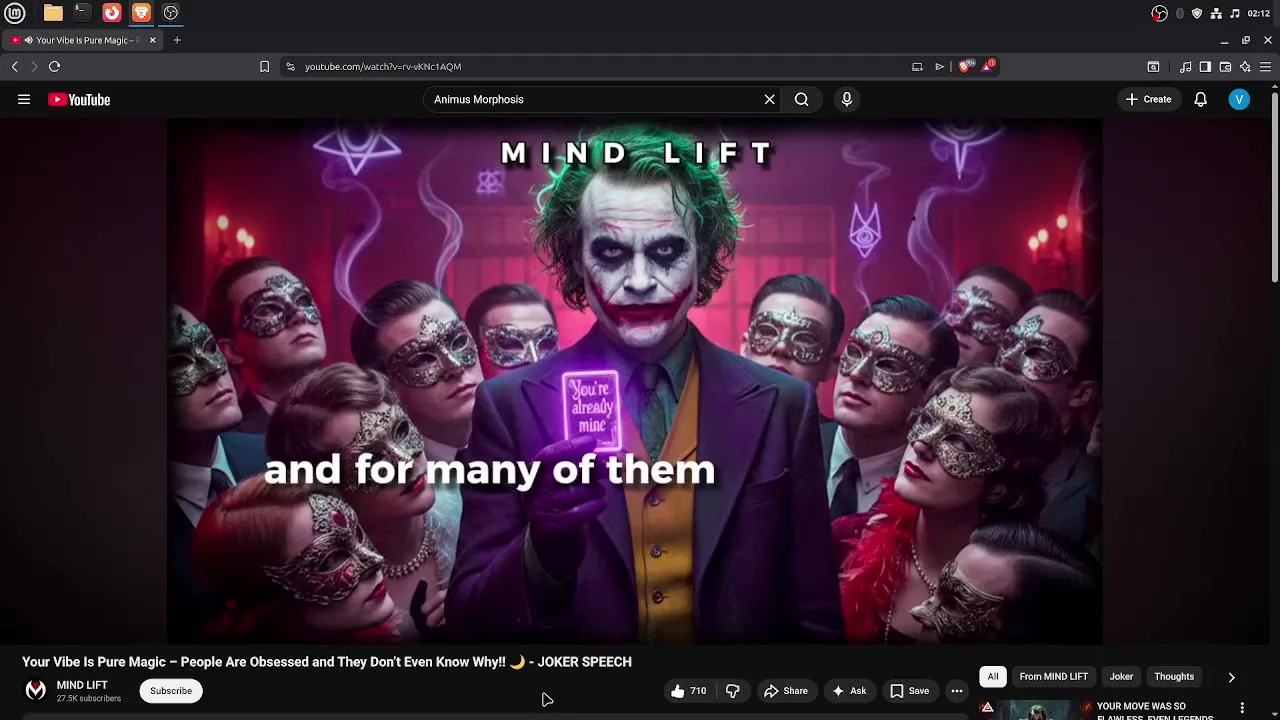Open the shield tray icon

pyautogui.click(x=1197, y=13)
